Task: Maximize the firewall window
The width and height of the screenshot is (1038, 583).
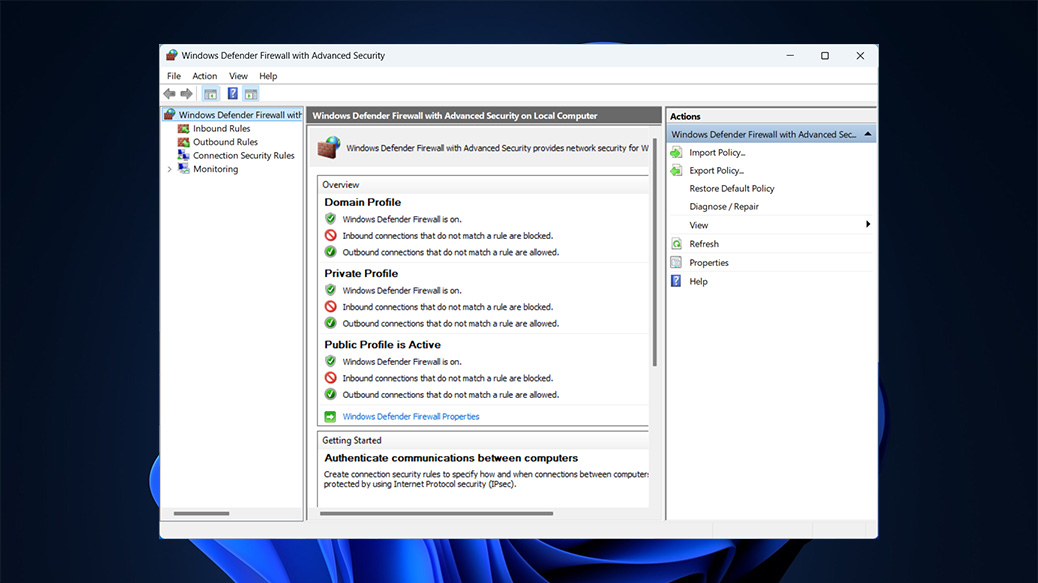Action: pyautogui.click(x=825, y=56)
